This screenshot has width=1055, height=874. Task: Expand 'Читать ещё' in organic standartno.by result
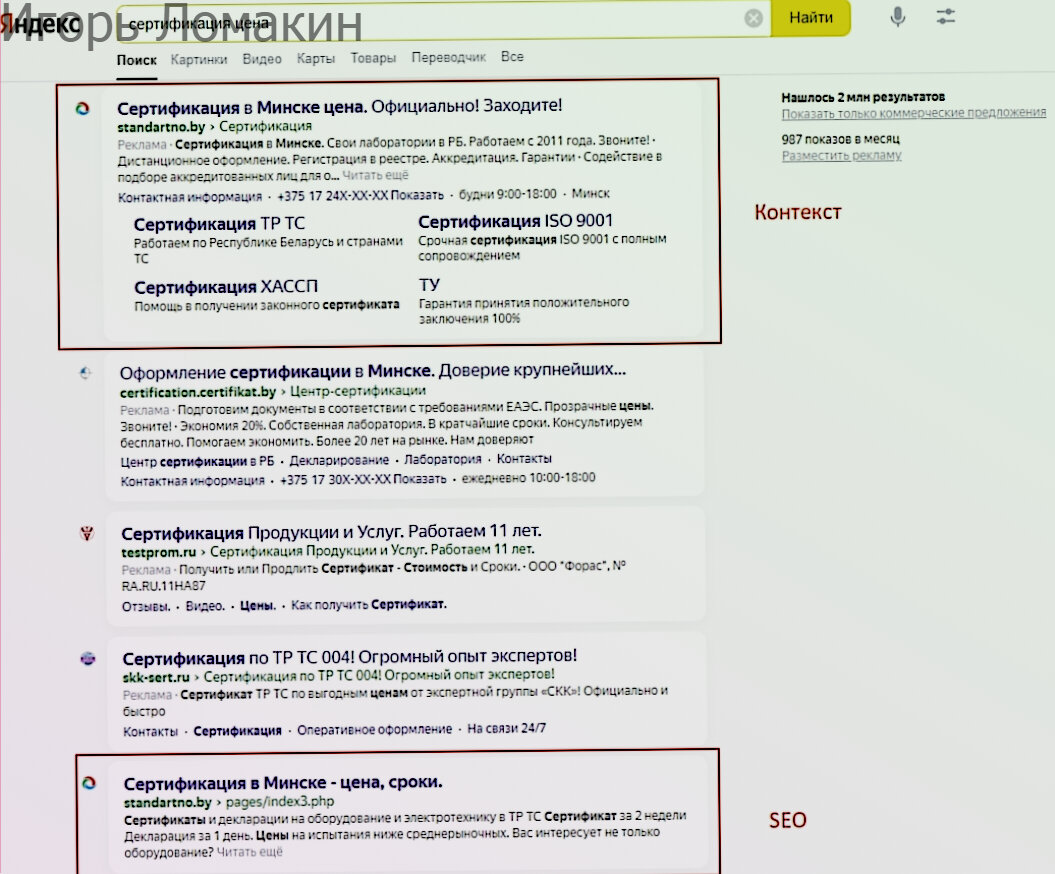coord(250,852)
